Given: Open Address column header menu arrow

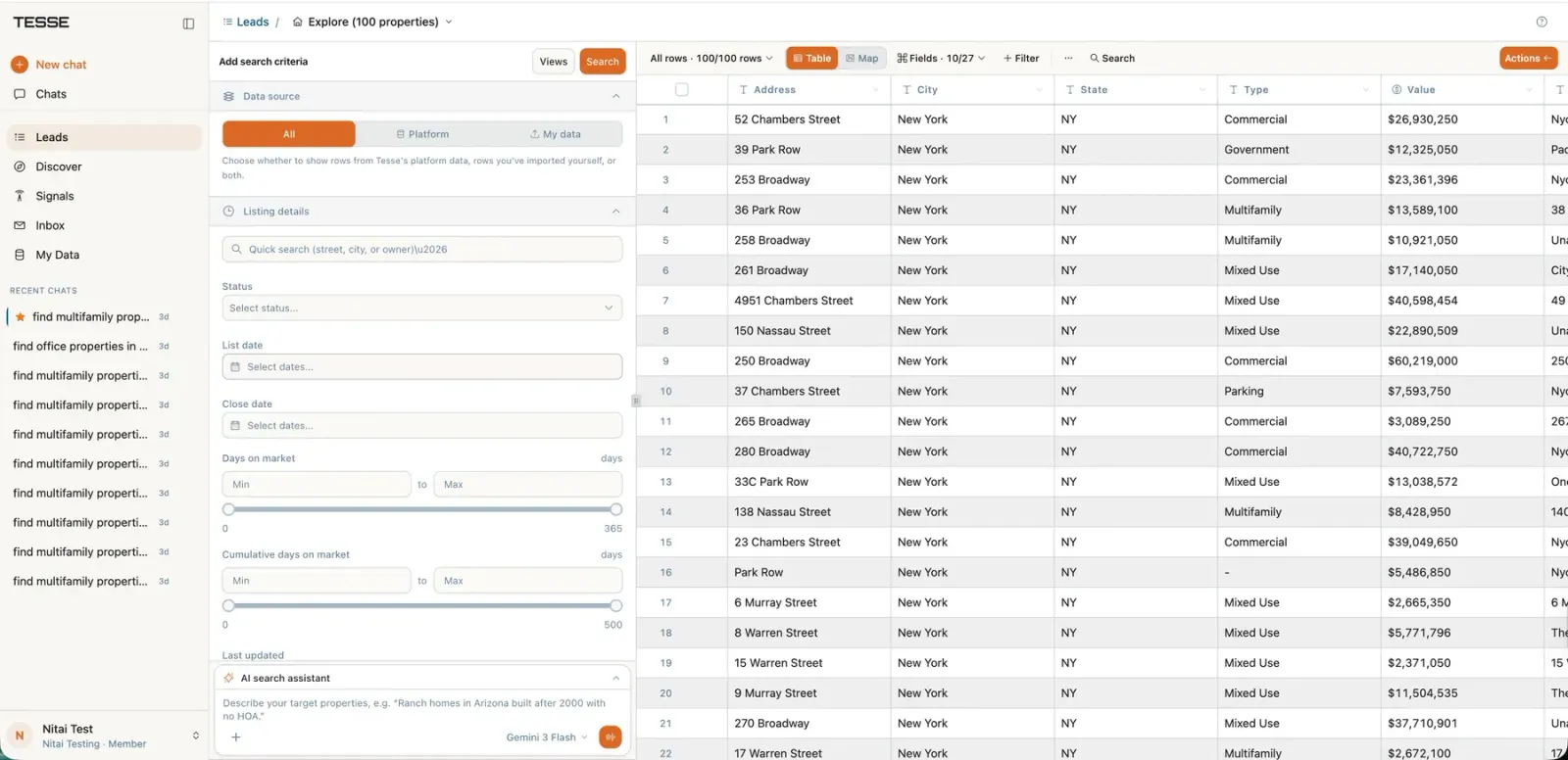Looking at the screenshot, I should pyautogui.click(x=876, y=90).
